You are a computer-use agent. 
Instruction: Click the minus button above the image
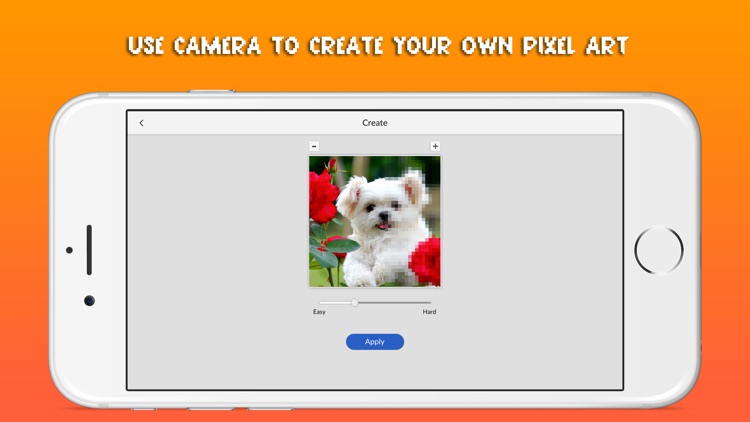point(314,146)
